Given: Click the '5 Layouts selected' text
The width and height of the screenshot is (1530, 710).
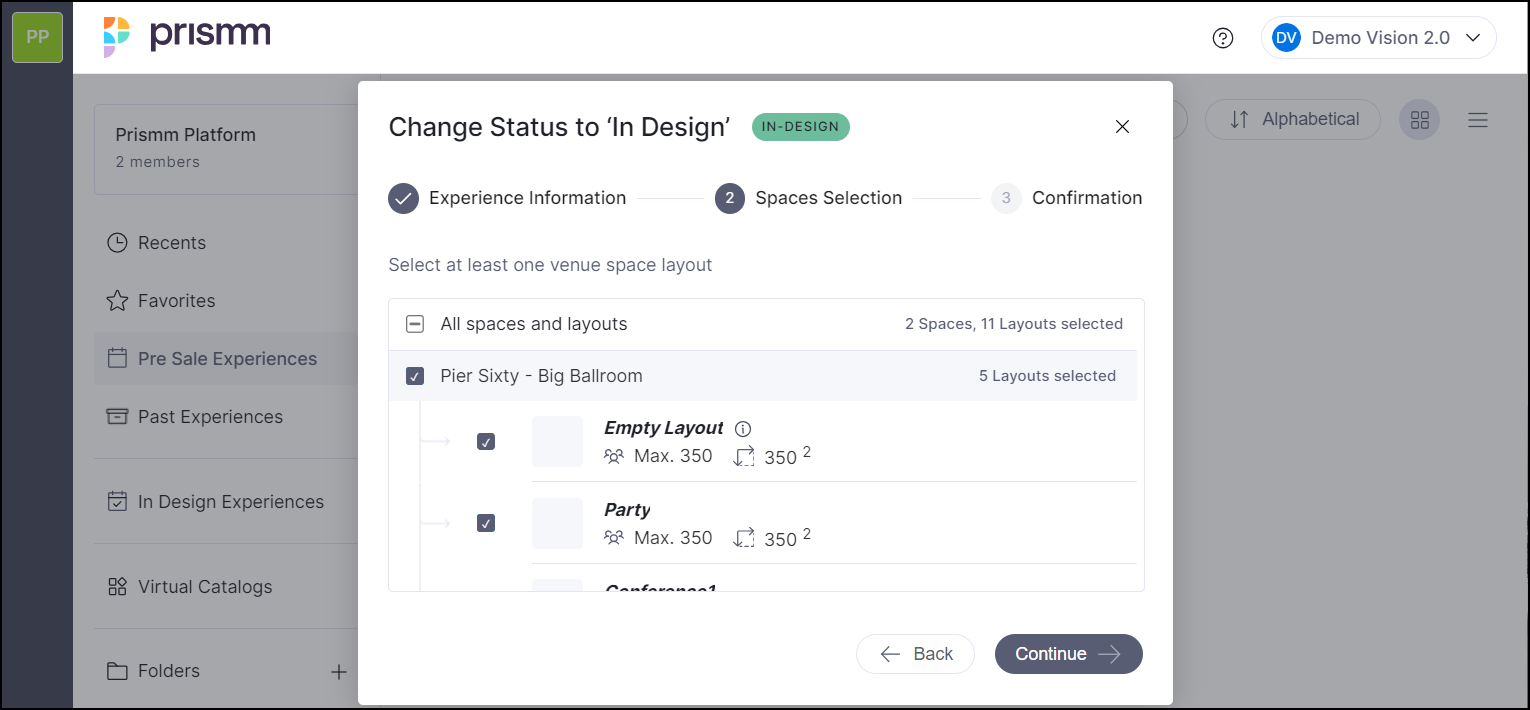Looking at the screenshot, I should coord(1047,376).
